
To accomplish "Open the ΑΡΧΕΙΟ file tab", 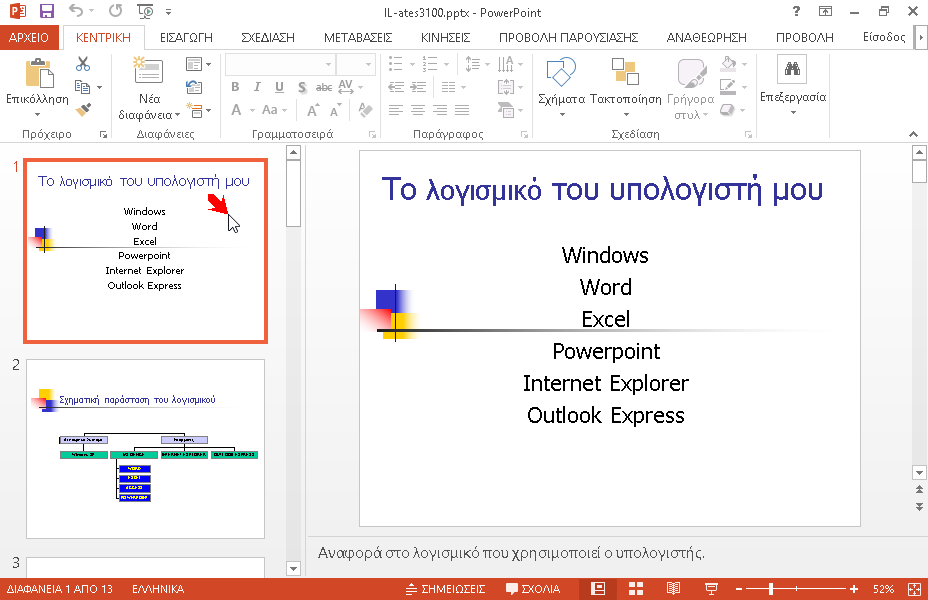I will [x=29, y=37].
